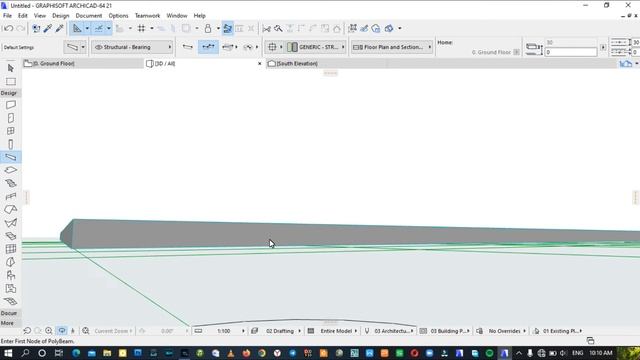Click the Default Settings button
This screenshot has height=360, width=640.
(x=19, y=47)
